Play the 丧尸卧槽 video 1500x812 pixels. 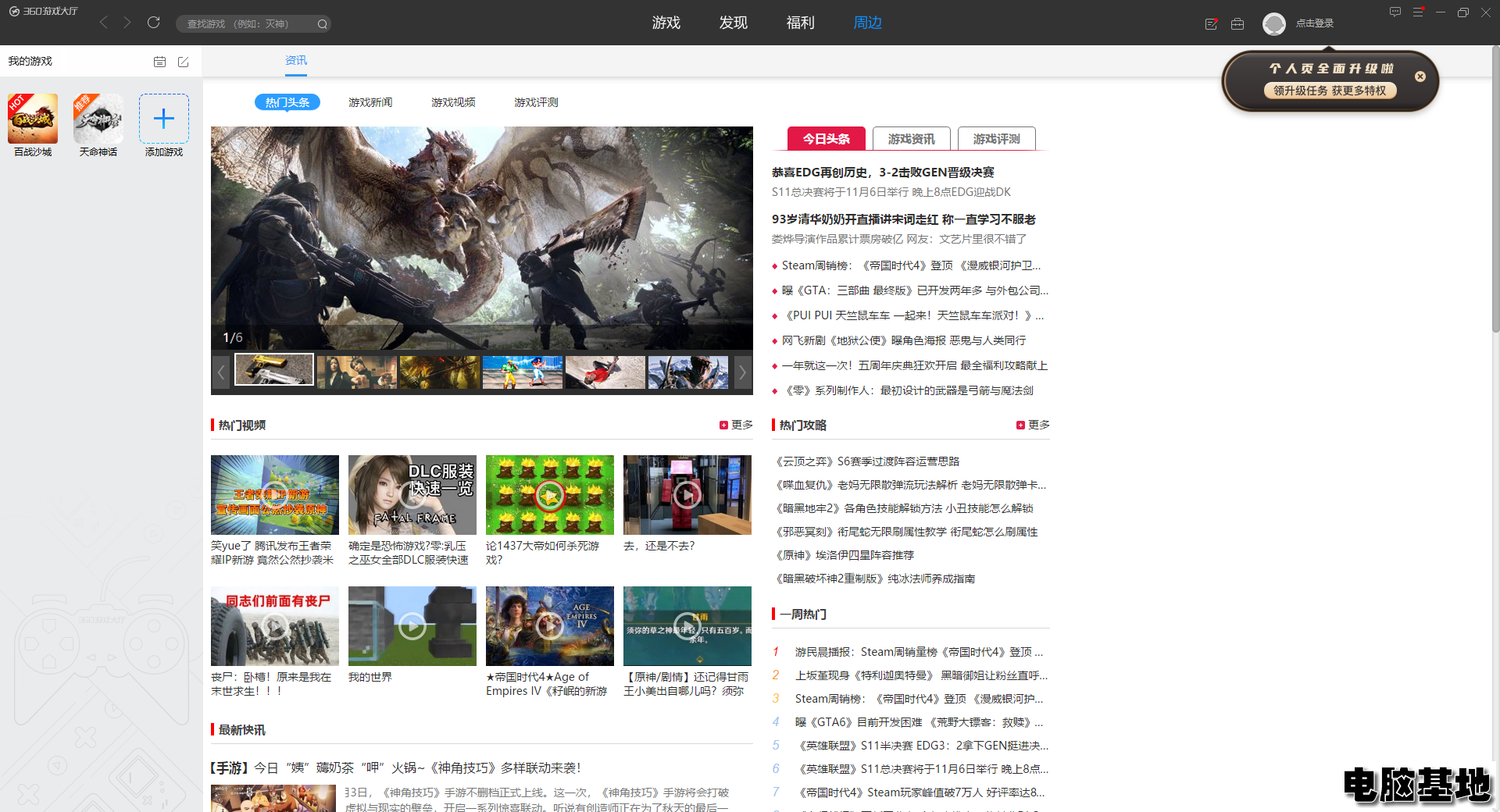[275, 626]
